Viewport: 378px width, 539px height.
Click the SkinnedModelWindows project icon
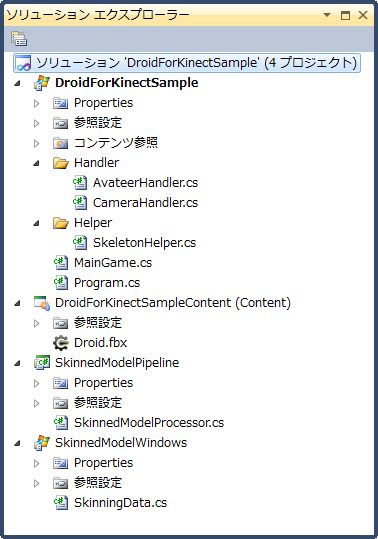(x=42, y=443)
